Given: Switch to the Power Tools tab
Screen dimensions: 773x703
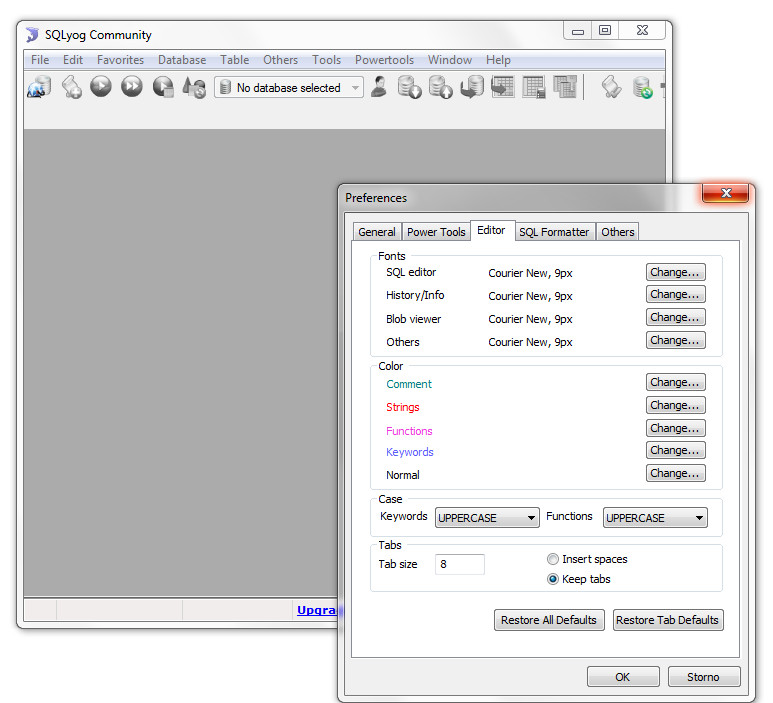Looking at the screenshot, I should click(x=436, y=232).
